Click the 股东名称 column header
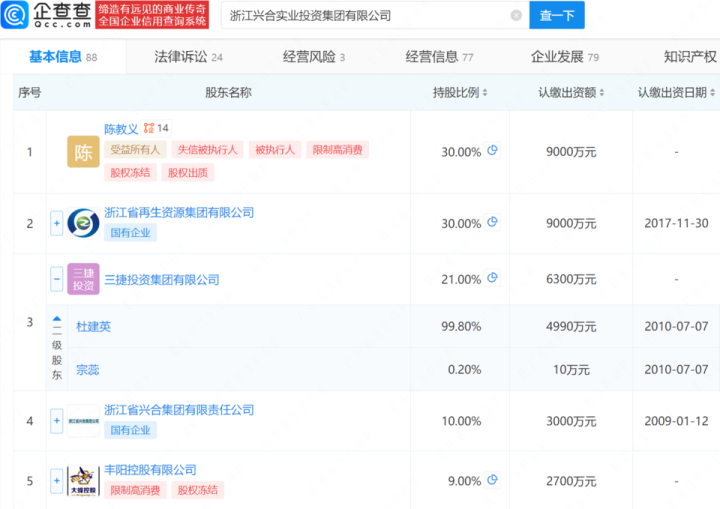The width and height of the screenshot is (720, 509). pyautogui.click(x=228, y=92)
